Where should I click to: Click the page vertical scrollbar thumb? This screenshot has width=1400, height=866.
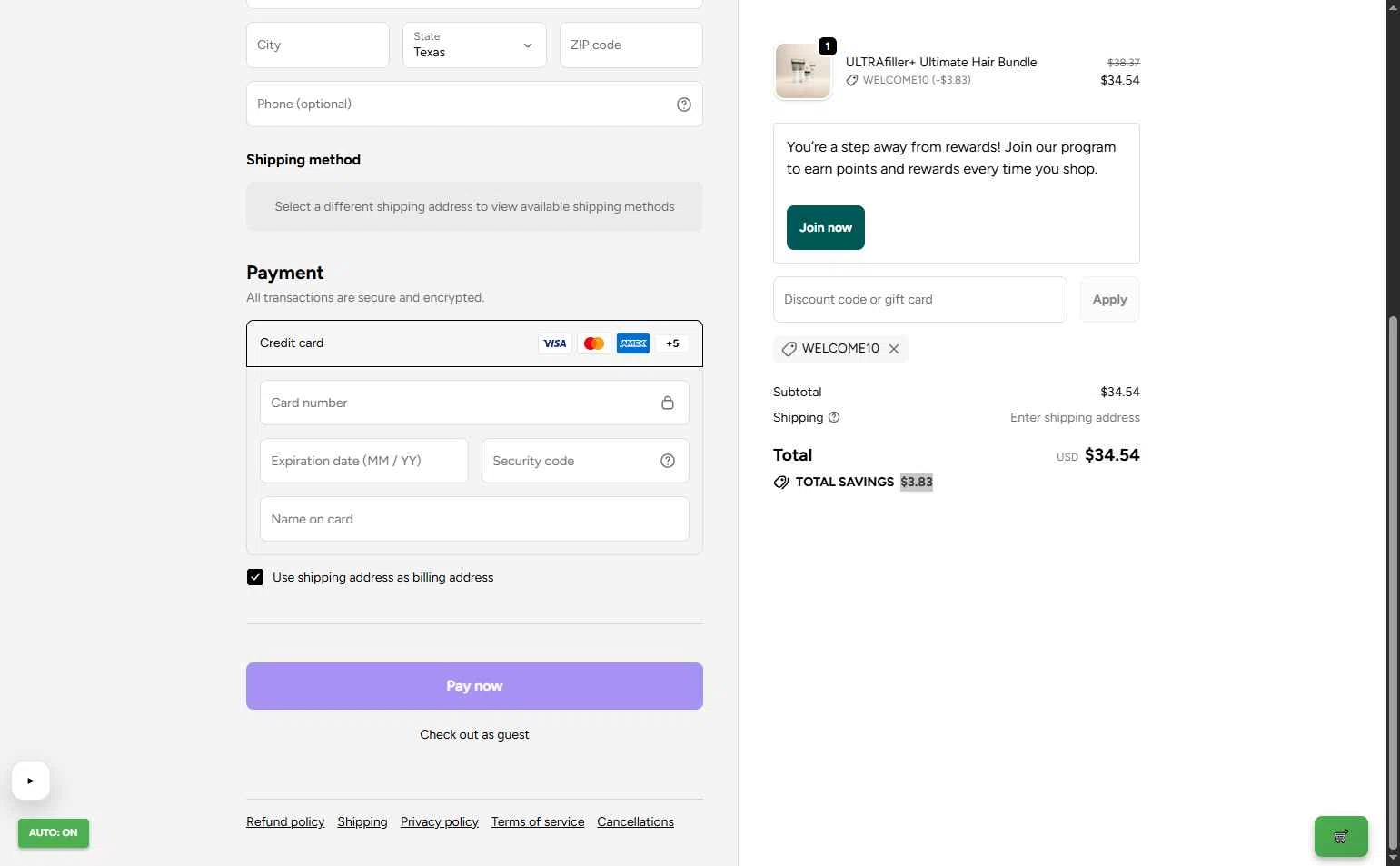[1393, 582]
